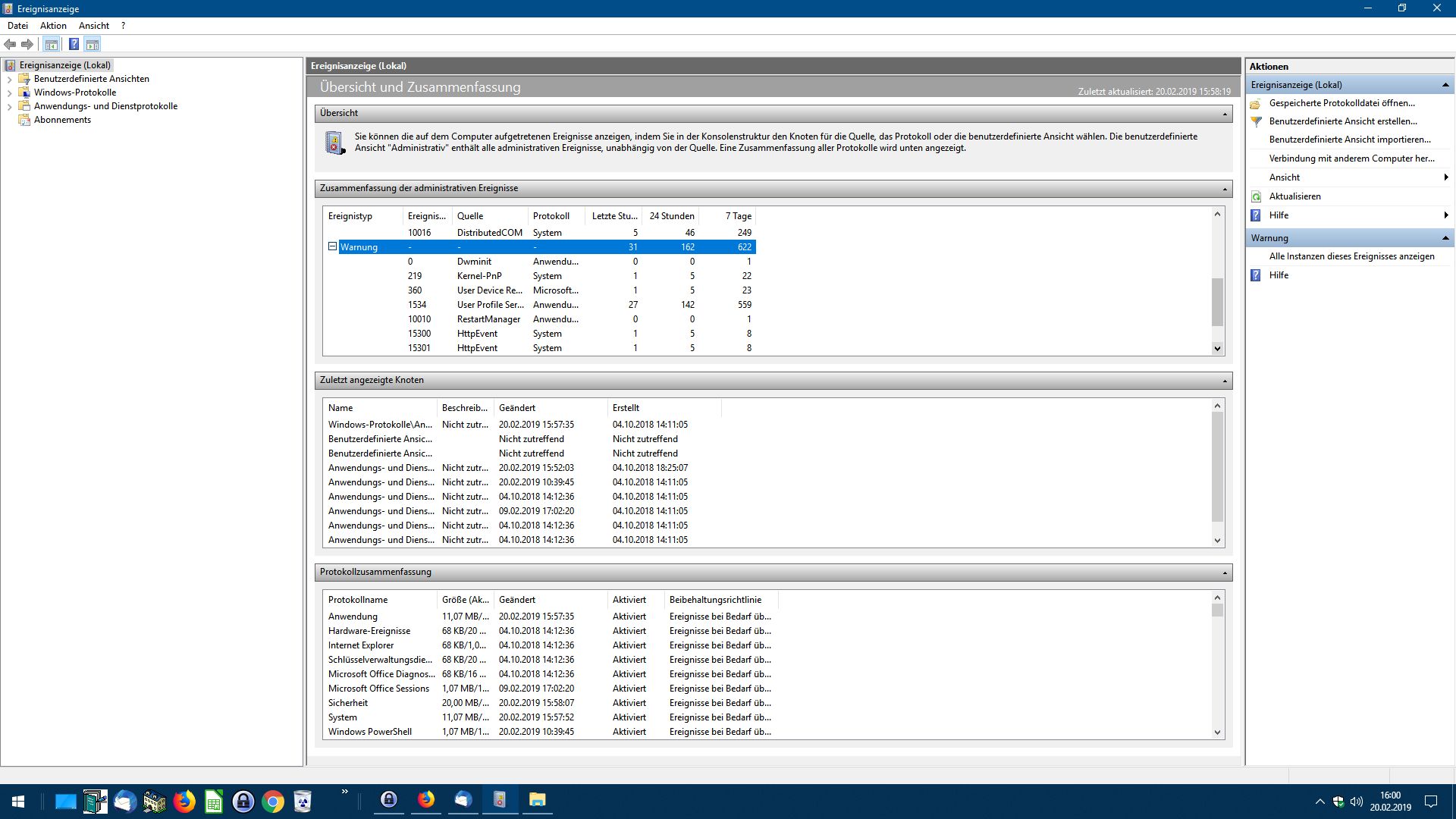
Task: Select the 1534 User Profile Service row
Action: click(x=539, y=305)
